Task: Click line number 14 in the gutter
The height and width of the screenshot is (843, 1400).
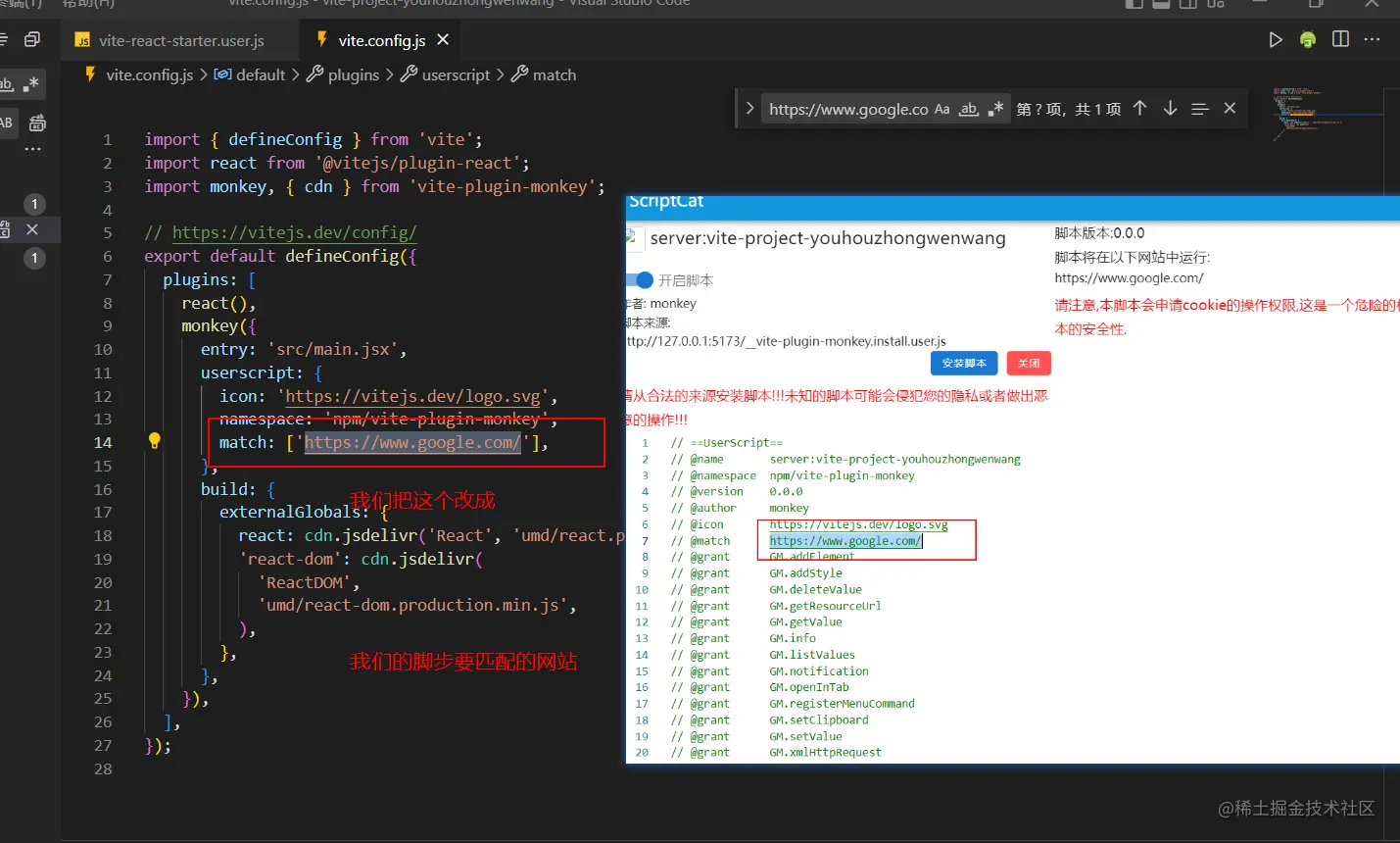Action: click(x=103, y=442)
